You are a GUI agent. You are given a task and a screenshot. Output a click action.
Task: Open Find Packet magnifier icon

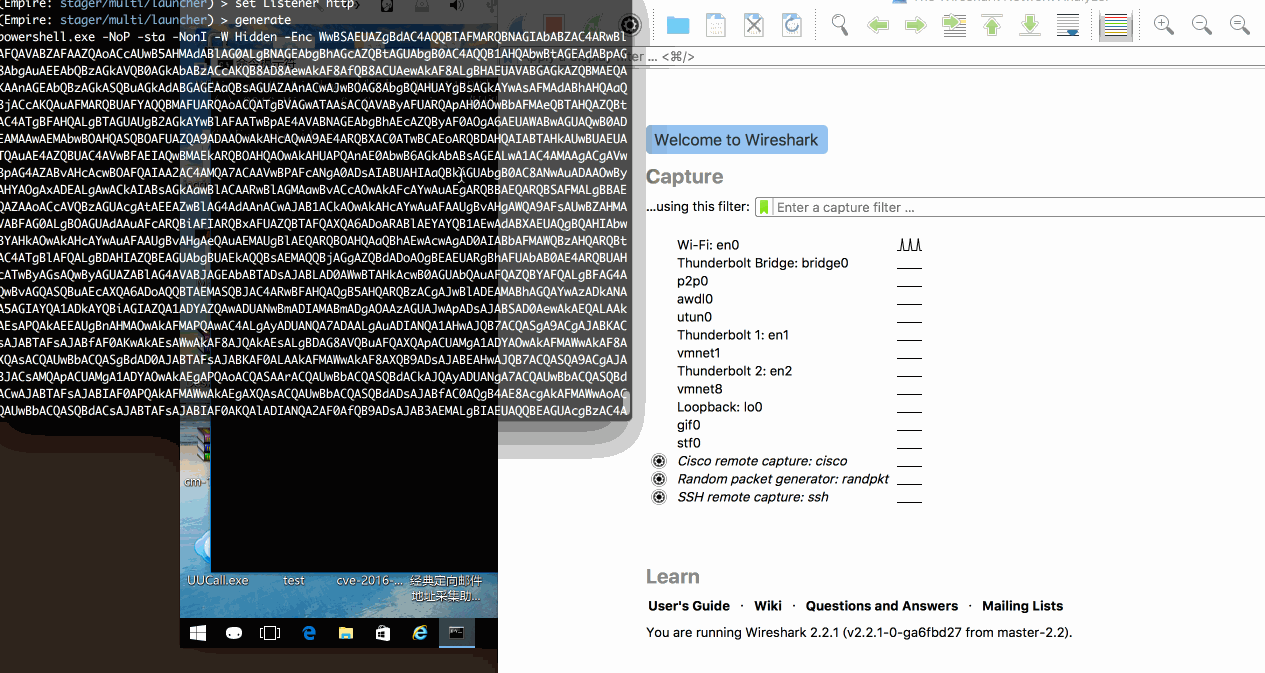coord(840,25)
